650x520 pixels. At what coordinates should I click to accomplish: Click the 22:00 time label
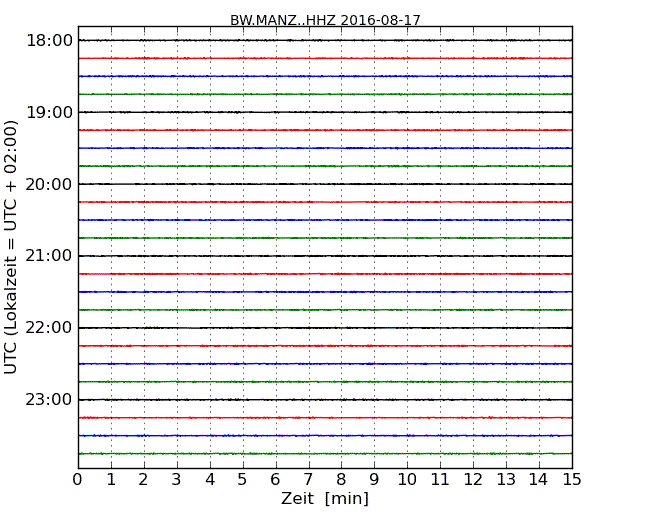click(x=49, y=328)
